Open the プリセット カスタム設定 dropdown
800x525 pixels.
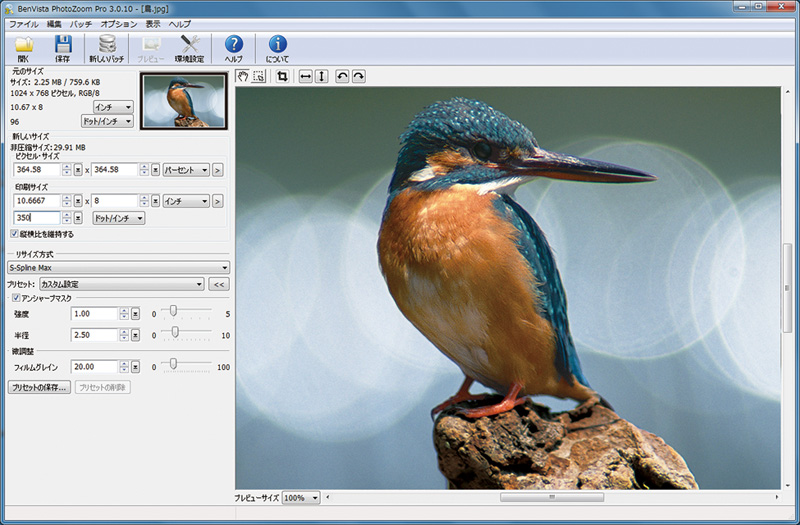(121, 284)
